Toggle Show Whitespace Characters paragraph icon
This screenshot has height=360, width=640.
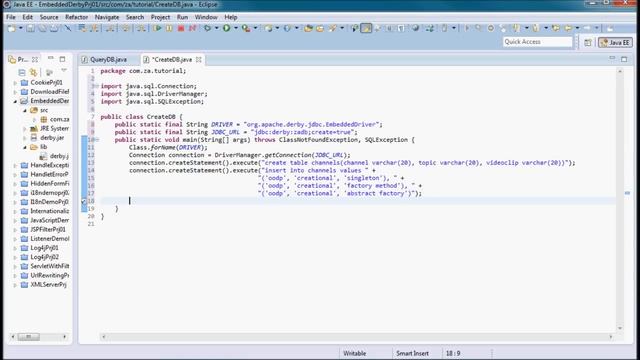pos(401,28)
